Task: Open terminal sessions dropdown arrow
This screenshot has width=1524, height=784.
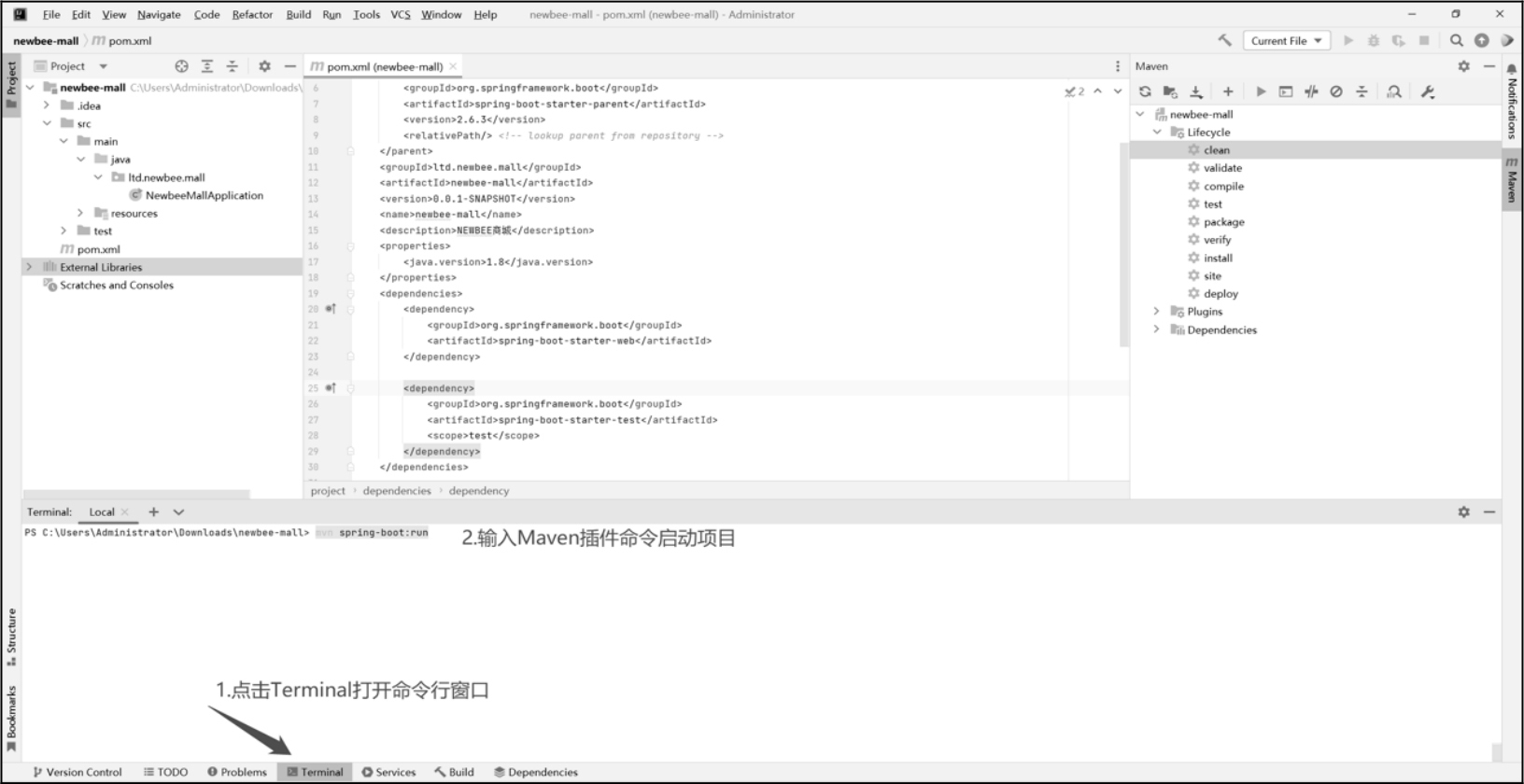Action: point(179,511)
